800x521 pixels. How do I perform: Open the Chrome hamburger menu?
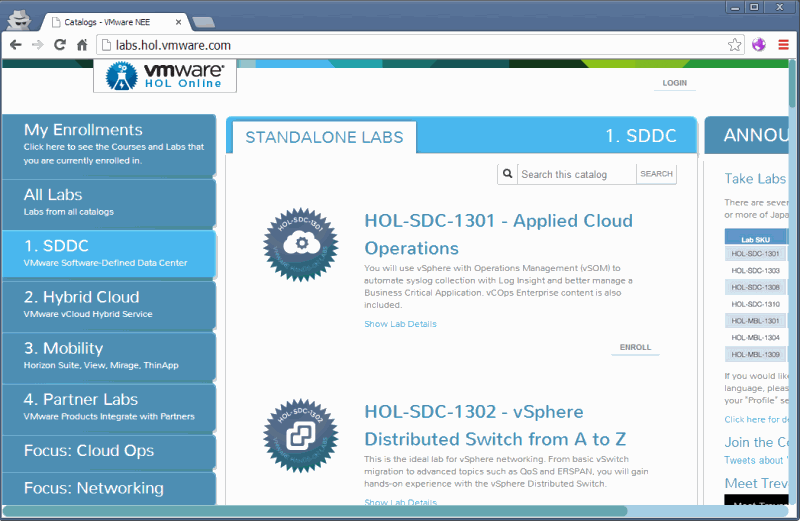tap(783, 45)
